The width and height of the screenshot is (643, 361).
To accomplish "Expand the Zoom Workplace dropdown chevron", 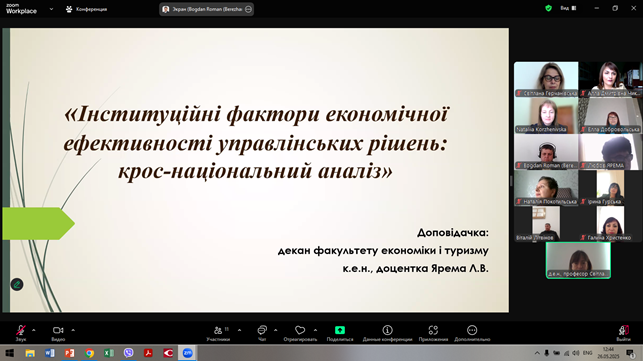I will pyautogui.click(x=51, y=9).
